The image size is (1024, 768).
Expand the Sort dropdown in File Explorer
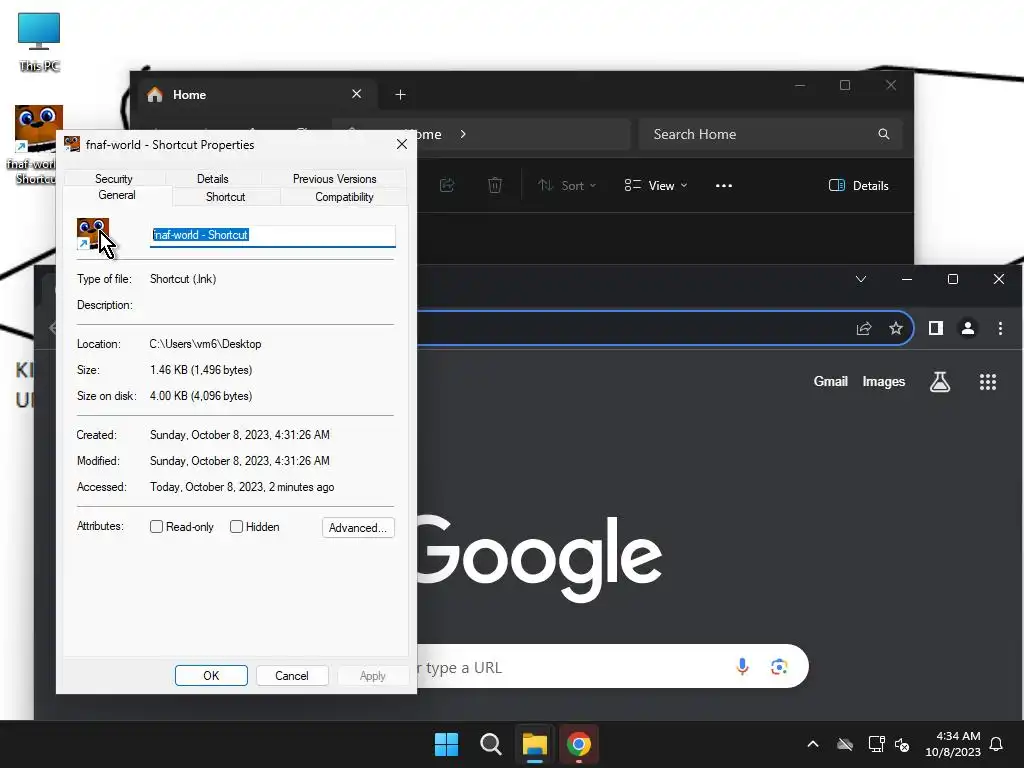[567, 185]
